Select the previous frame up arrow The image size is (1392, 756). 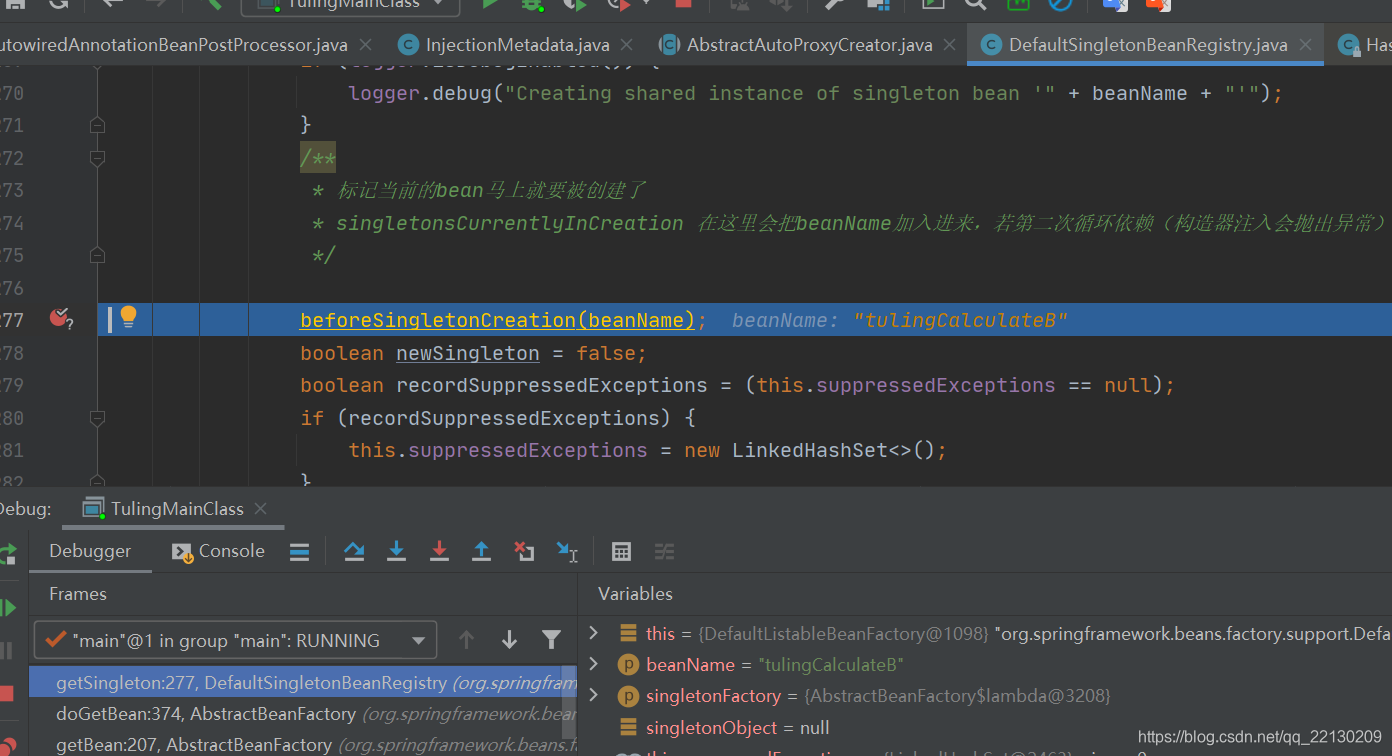pos(466,640)
